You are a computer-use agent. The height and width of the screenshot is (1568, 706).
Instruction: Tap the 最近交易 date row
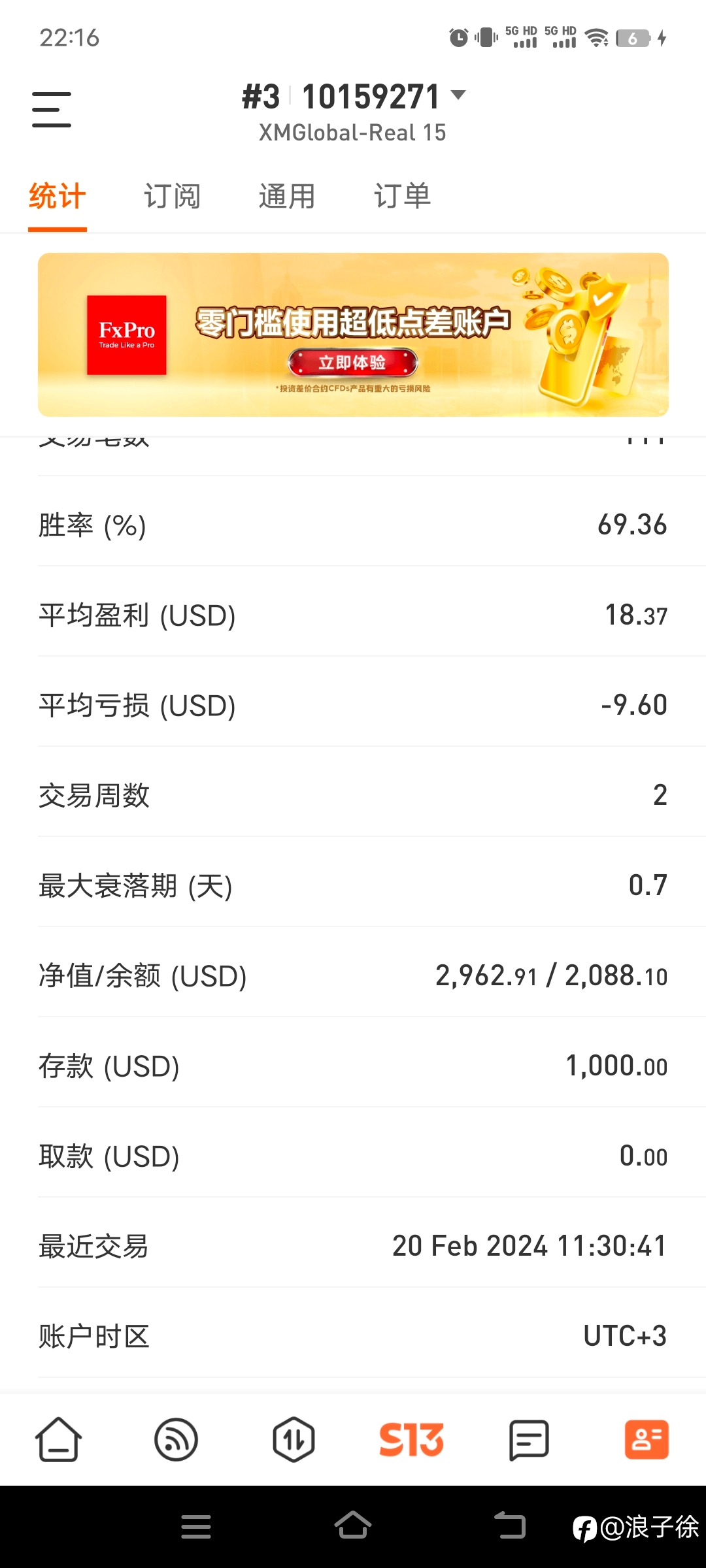353,1246
